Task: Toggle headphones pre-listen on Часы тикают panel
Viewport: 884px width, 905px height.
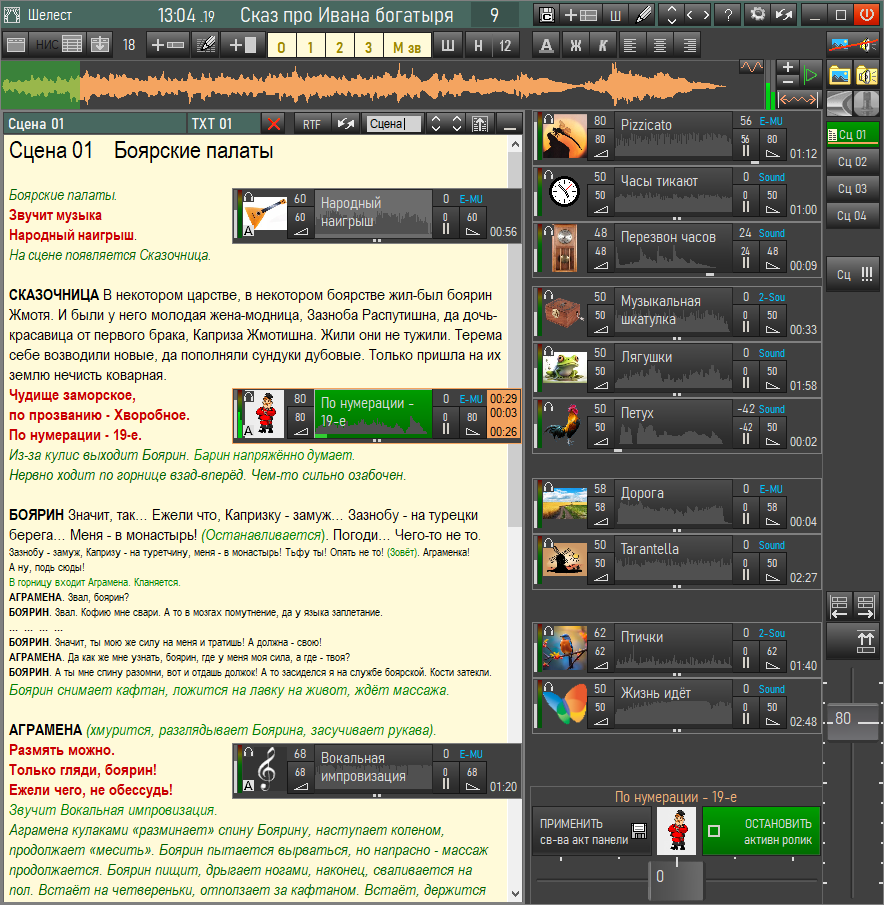Action: click(x=548, y=174)
